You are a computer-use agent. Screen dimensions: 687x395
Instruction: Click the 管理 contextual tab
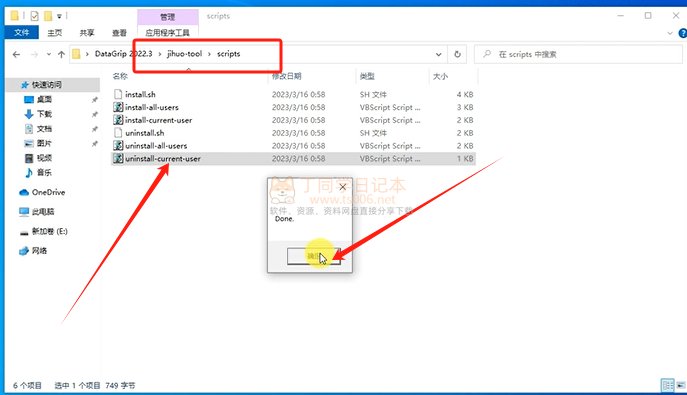167,17
